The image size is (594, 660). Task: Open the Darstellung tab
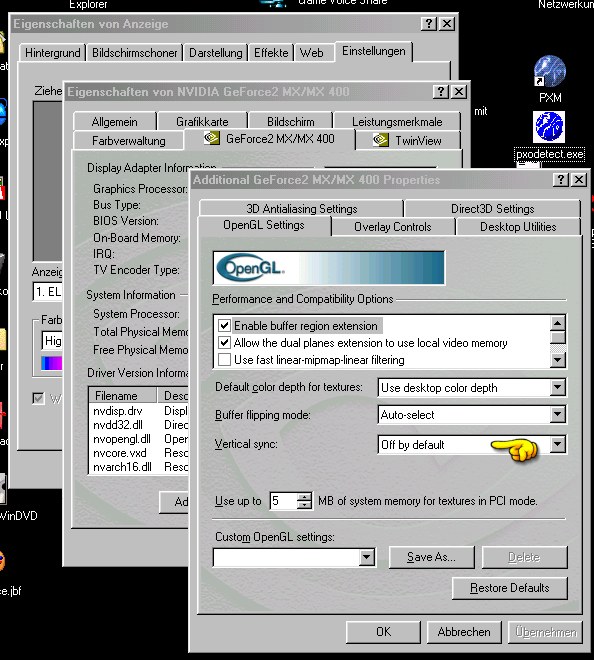coord(216,53)
